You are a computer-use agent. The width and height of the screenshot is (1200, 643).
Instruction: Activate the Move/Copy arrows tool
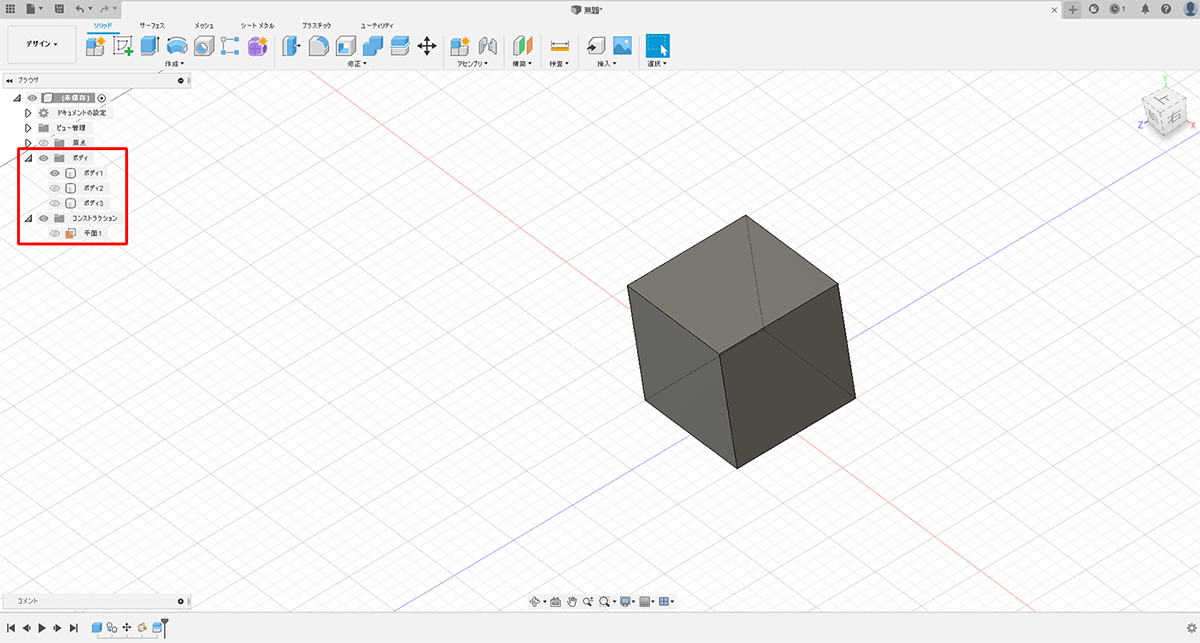tap(426, 46)
